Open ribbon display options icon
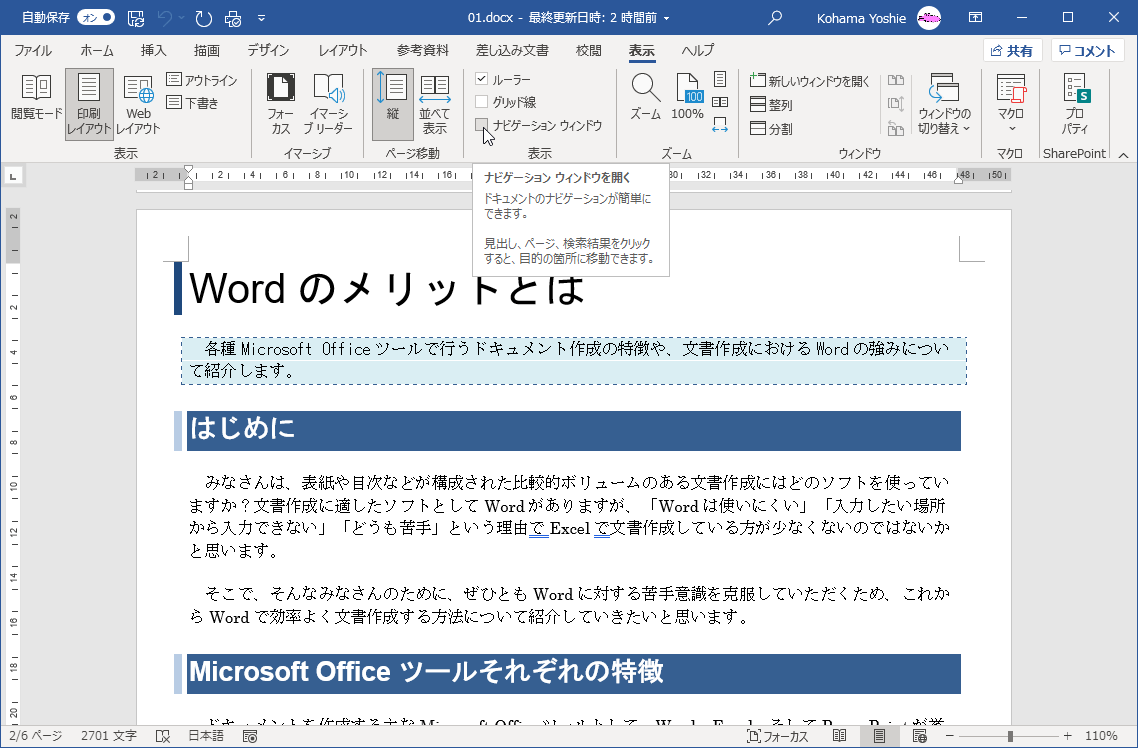The image size is (1138, 748). coord(976,17)
